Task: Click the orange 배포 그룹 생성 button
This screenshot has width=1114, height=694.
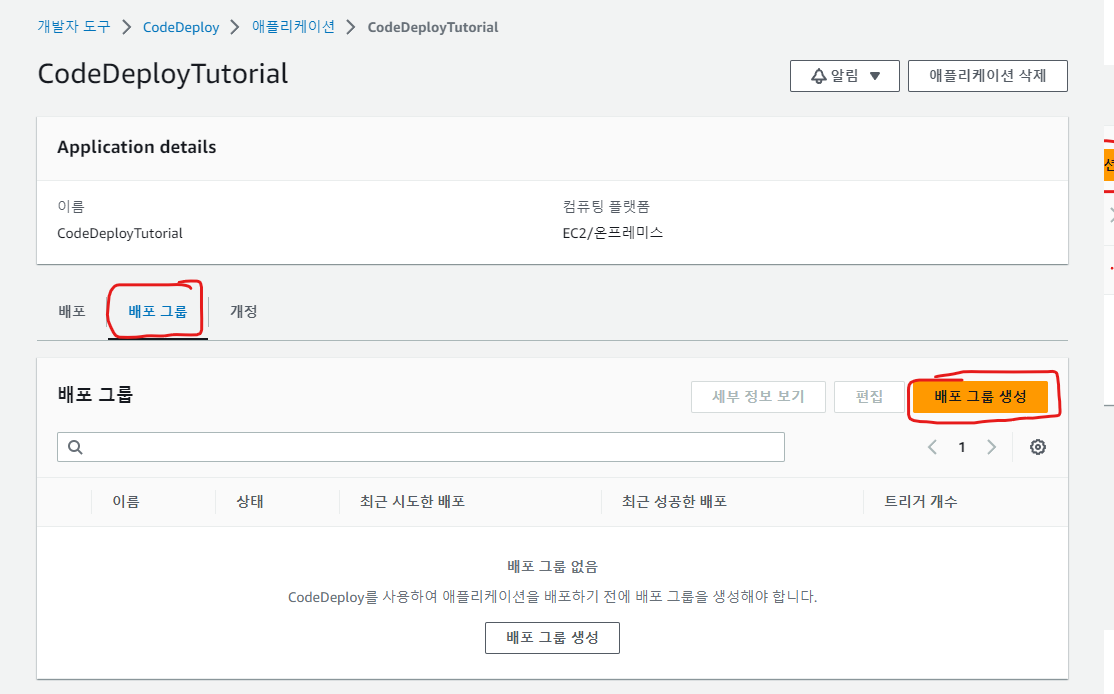Action: (980, 396)
